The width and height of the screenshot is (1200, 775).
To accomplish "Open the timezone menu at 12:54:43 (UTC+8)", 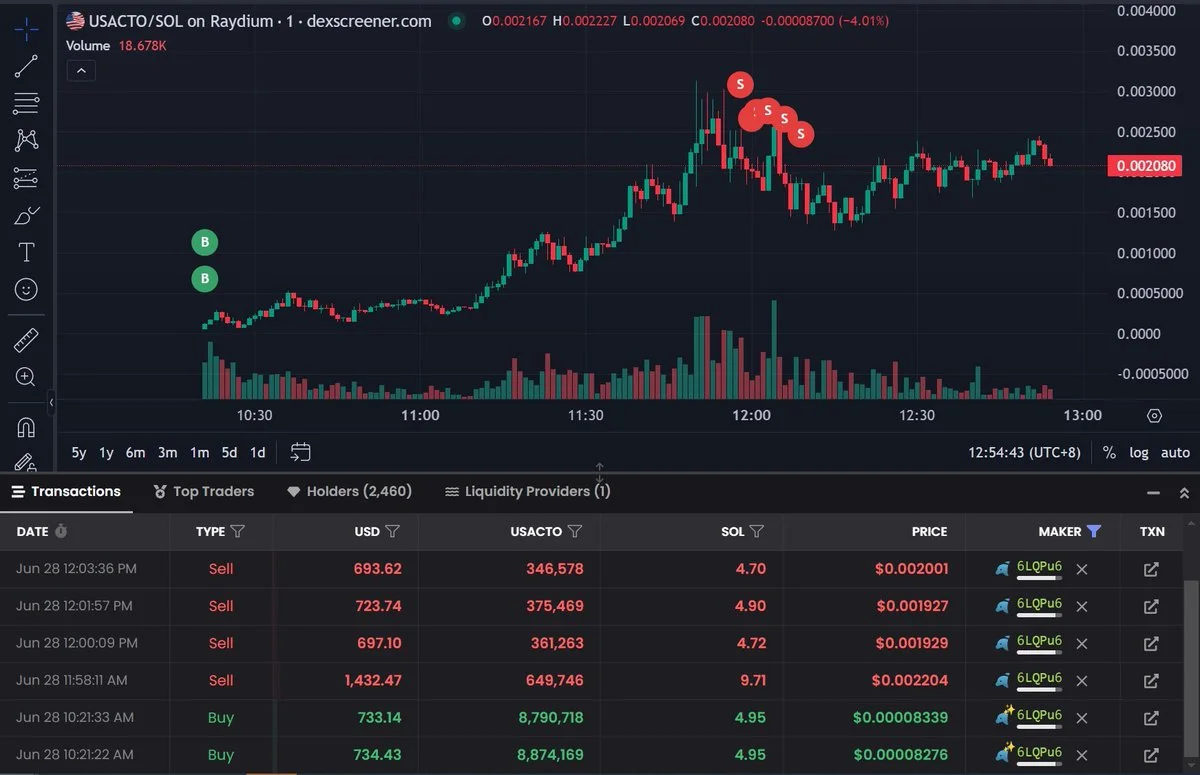I will pyautogui.click(x=1025, y=452).
